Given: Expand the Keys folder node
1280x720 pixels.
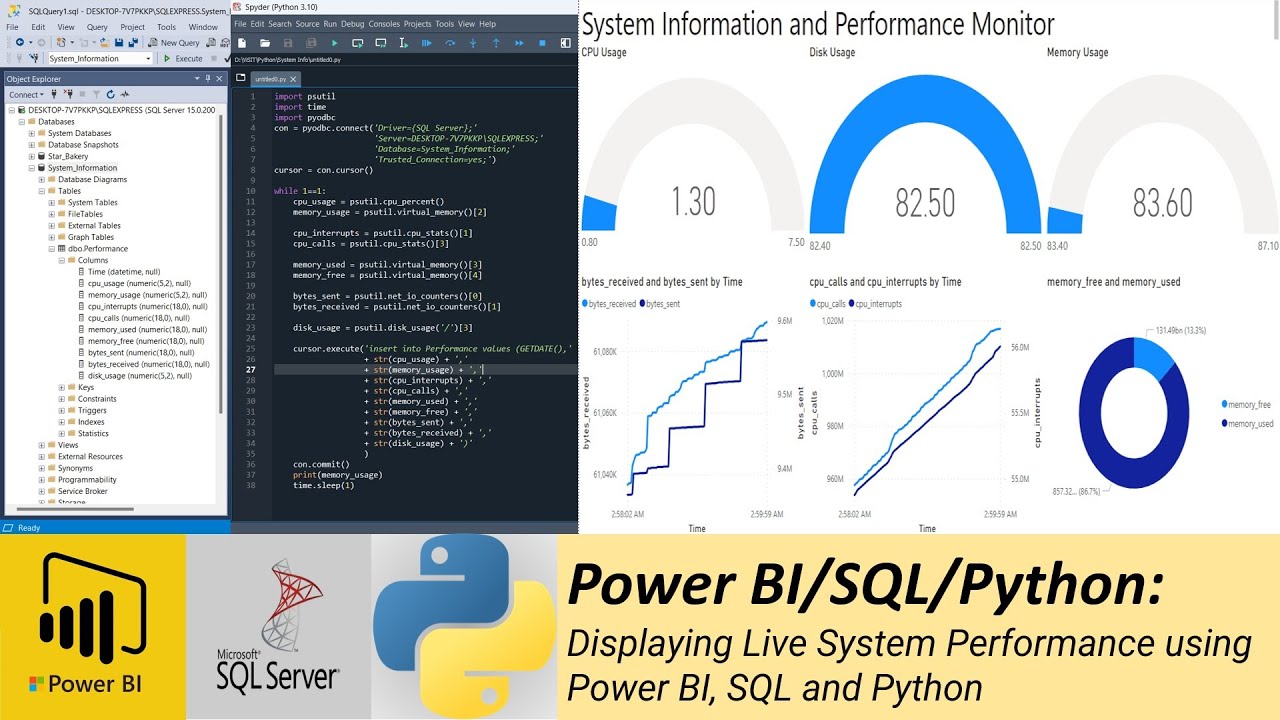Looking at the screenshot, I should [x=62, y=387].
